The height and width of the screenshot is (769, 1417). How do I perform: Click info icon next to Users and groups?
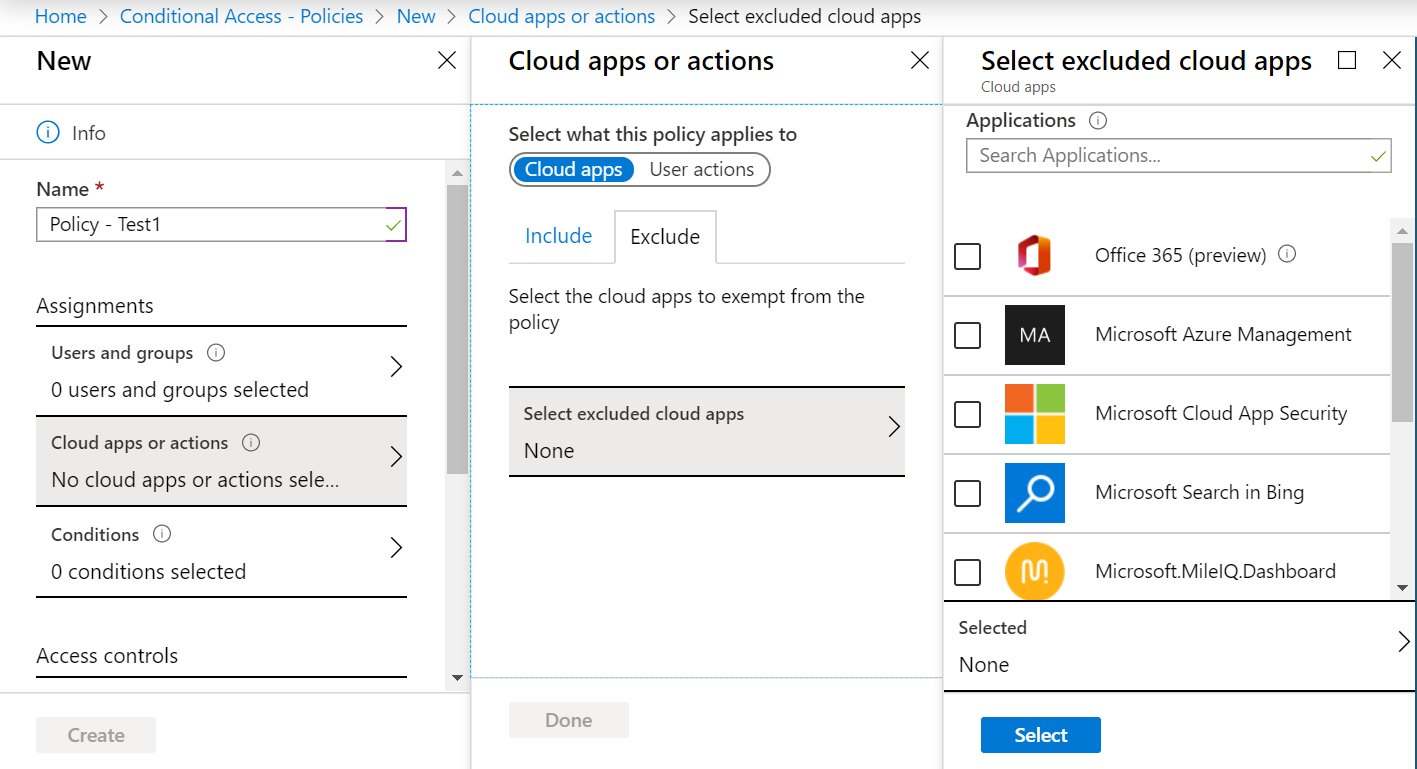coord(215,353)
